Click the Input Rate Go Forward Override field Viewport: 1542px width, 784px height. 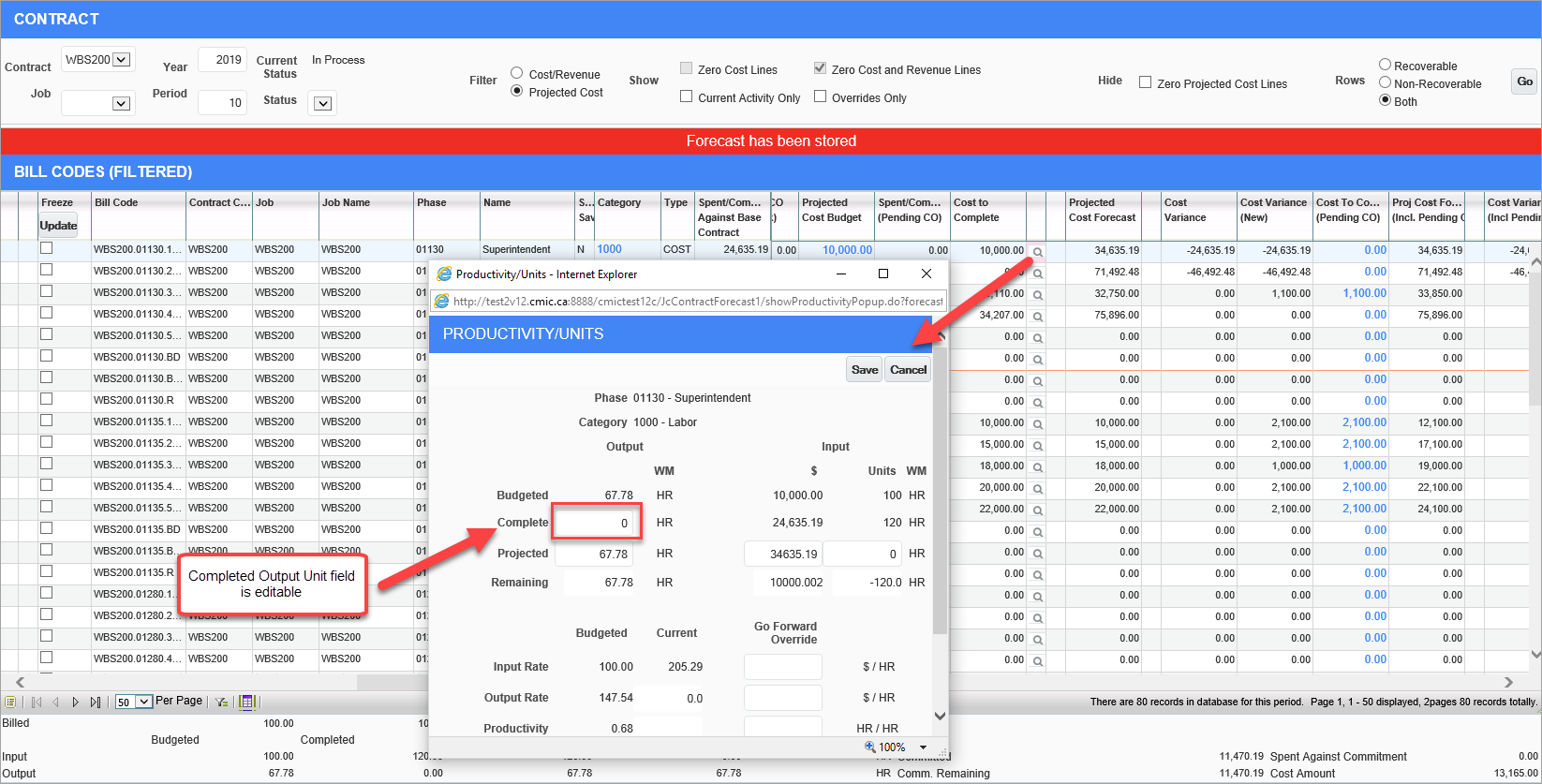click(782, 667)
